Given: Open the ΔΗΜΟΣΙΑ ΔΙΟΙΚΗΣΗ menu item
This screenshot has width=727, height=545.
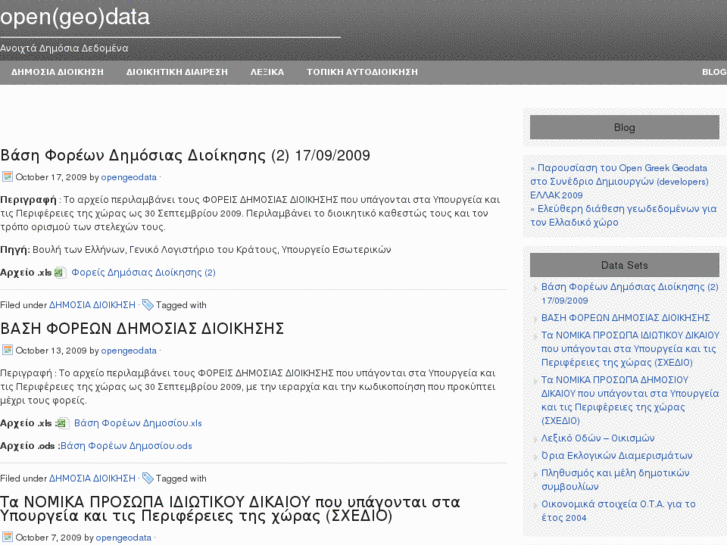Looking at the screenshot, I should (57, 72).
